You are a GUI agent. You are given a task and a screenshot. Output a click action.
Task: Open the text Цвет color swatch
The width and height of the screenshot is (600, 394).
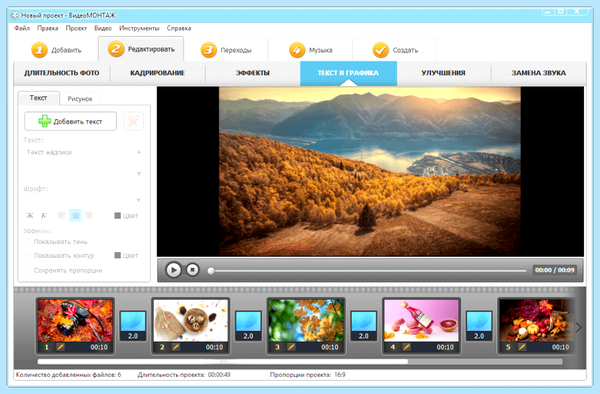118,216
